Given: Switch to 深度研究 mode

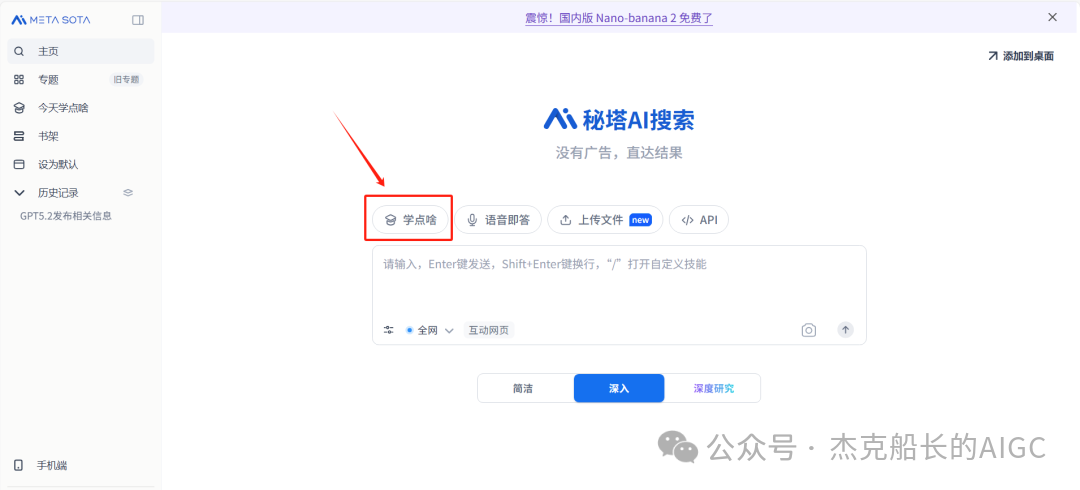Looking at the screenshot, I should [713, 388].
